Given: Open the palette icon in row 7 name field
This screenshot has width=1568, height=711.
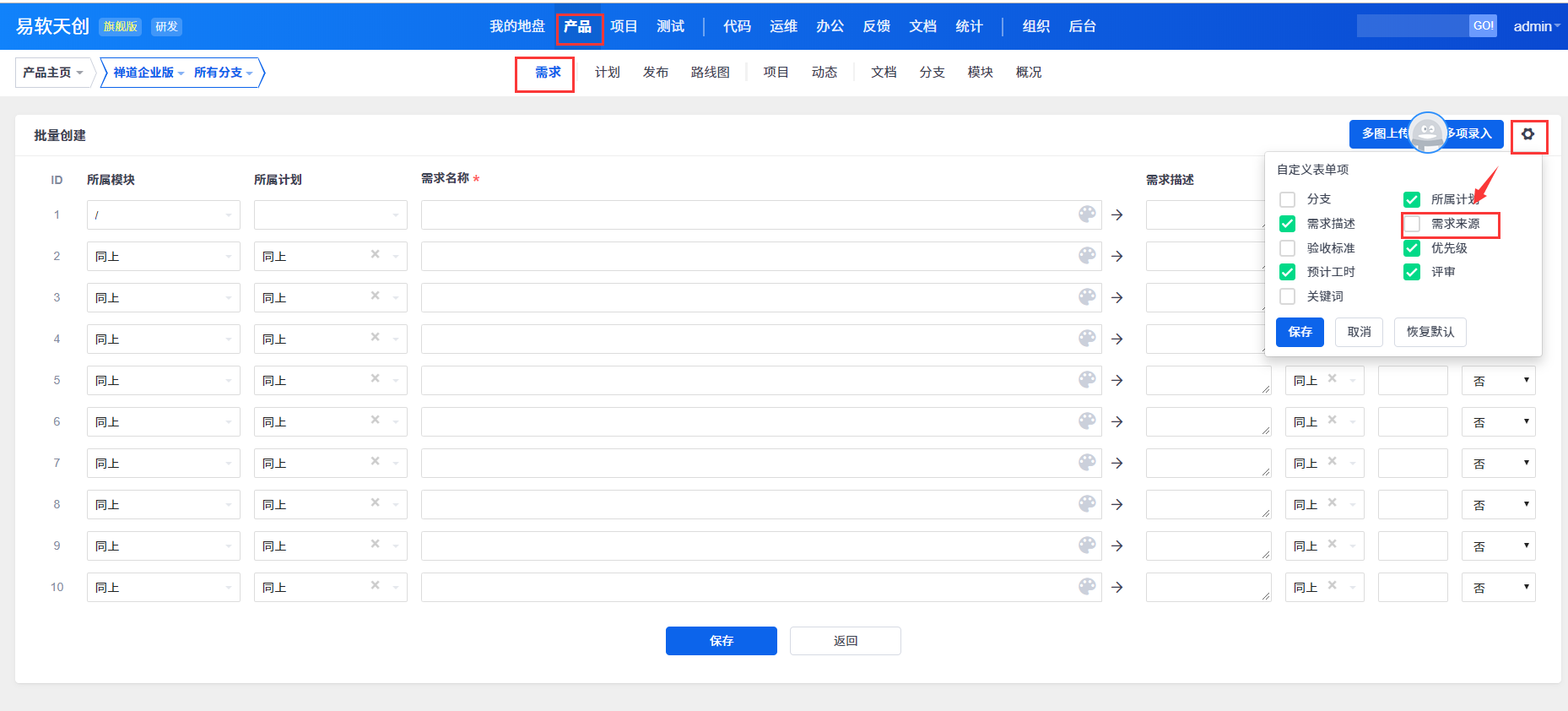Looking at the screenshot, I should point(1087,462).
